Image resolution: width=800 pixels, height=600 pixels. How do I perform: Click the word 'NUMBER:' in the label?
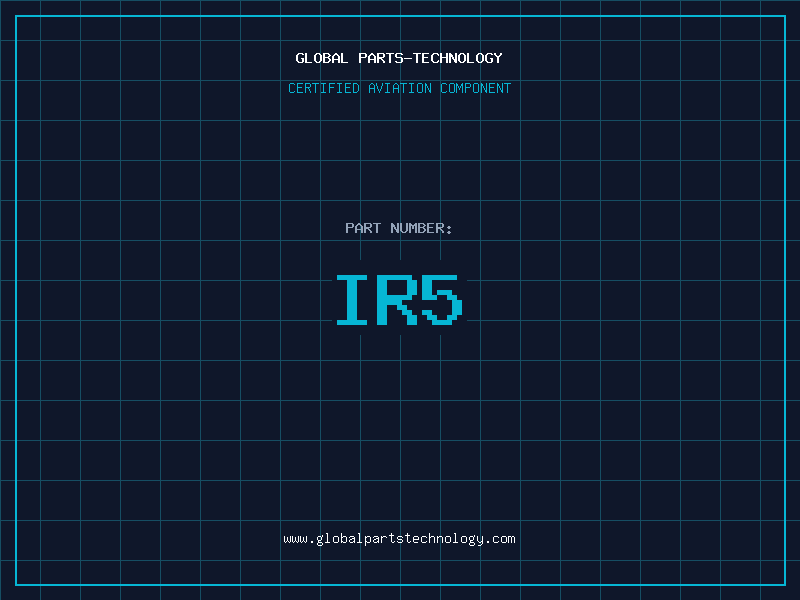421,228
